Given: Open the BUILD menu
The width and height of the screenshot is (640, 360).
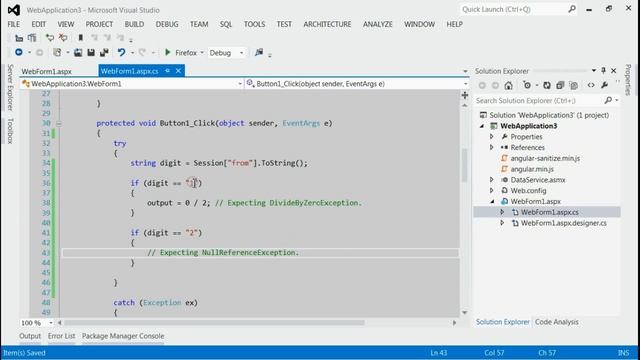Looking at the screenshot, I should (x=134, y=24).
